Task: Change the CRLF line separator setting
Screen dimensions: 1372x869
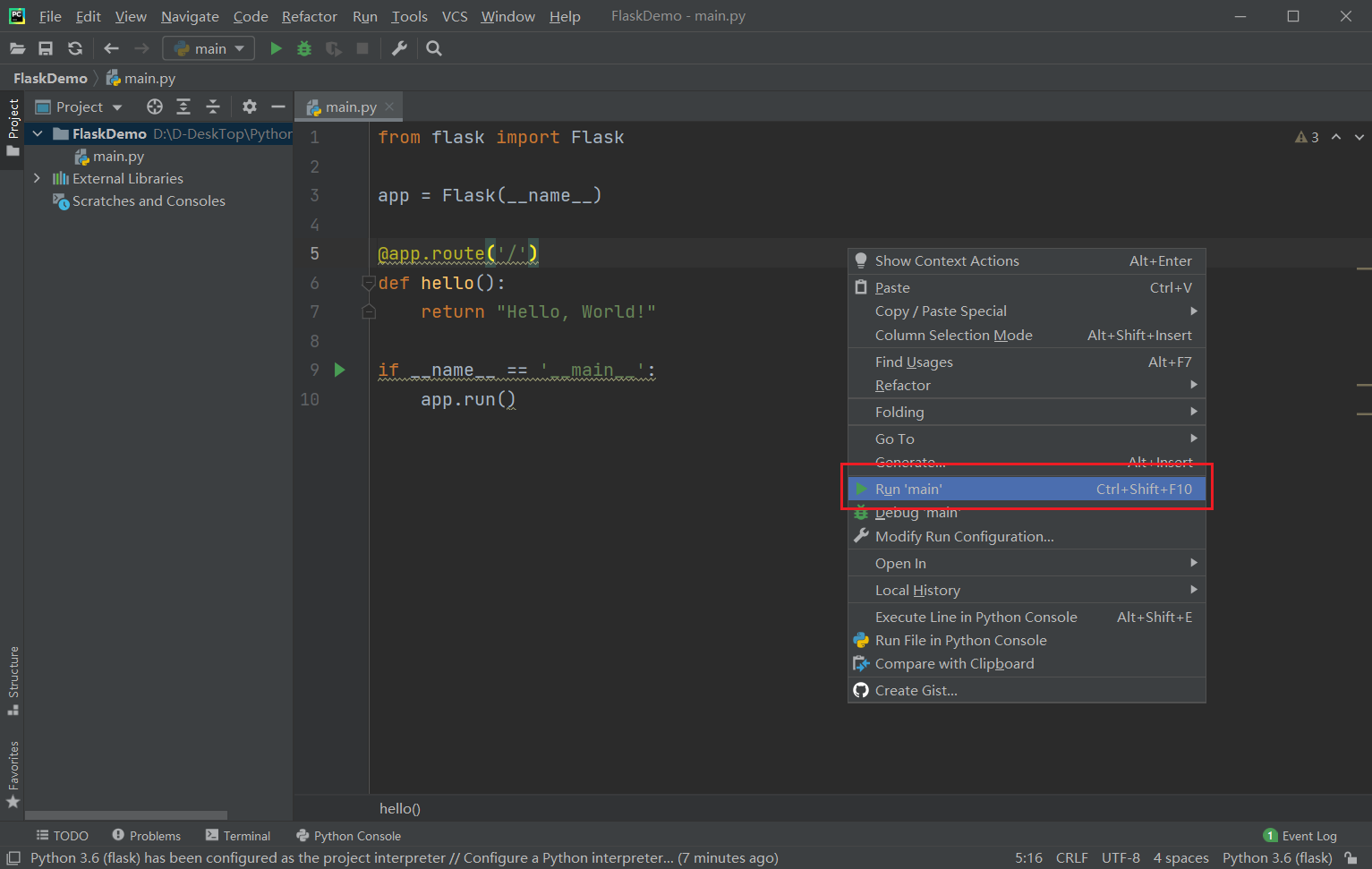Action: point(1071,857)
